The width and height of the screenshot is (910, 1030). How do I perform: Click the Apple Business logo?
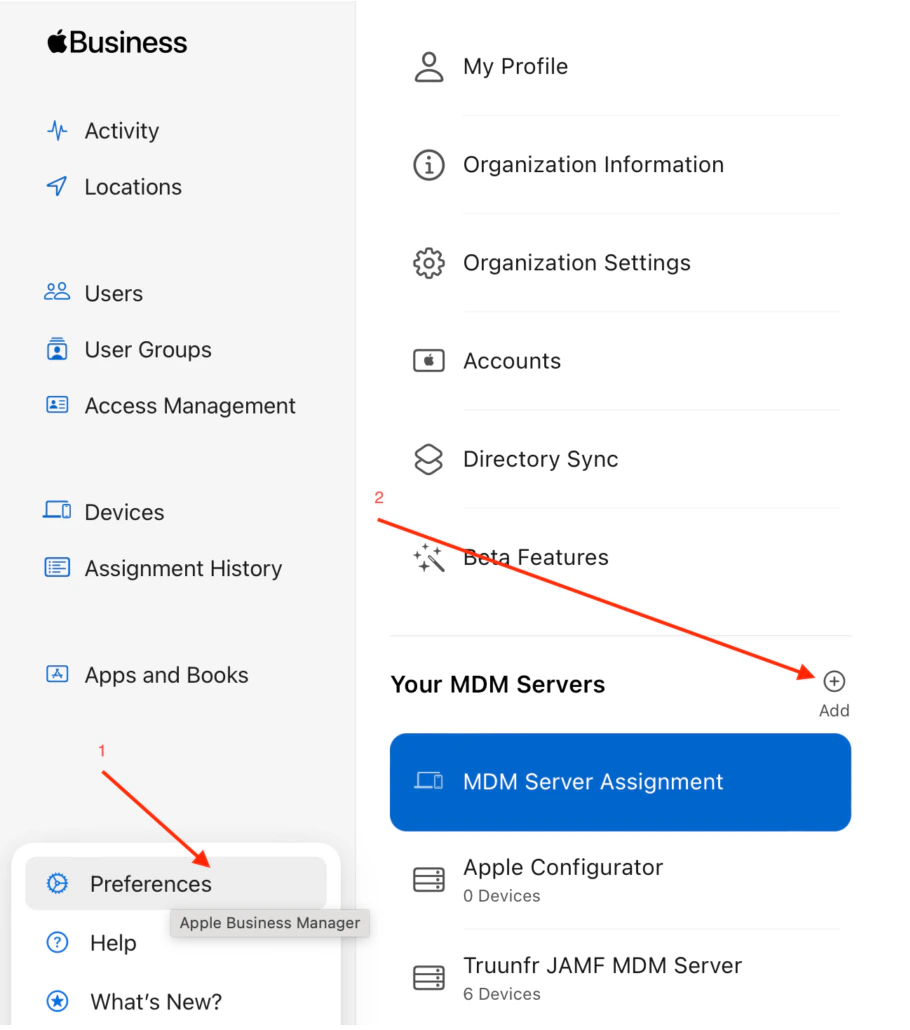(117, 43)
